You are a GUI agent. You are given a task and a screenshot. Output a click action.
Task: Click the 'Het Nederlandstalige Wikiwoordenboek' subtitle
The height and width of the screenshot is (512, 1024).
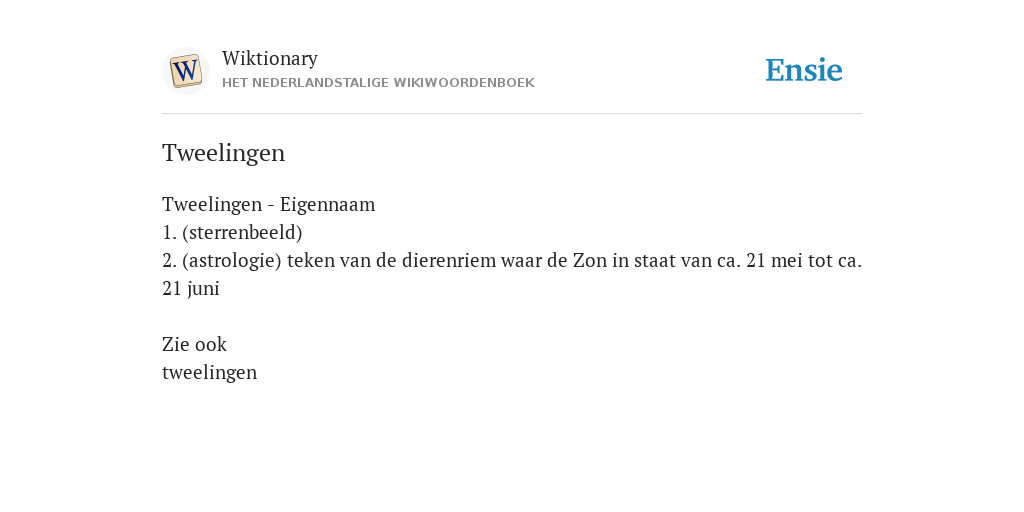(378, 83)
